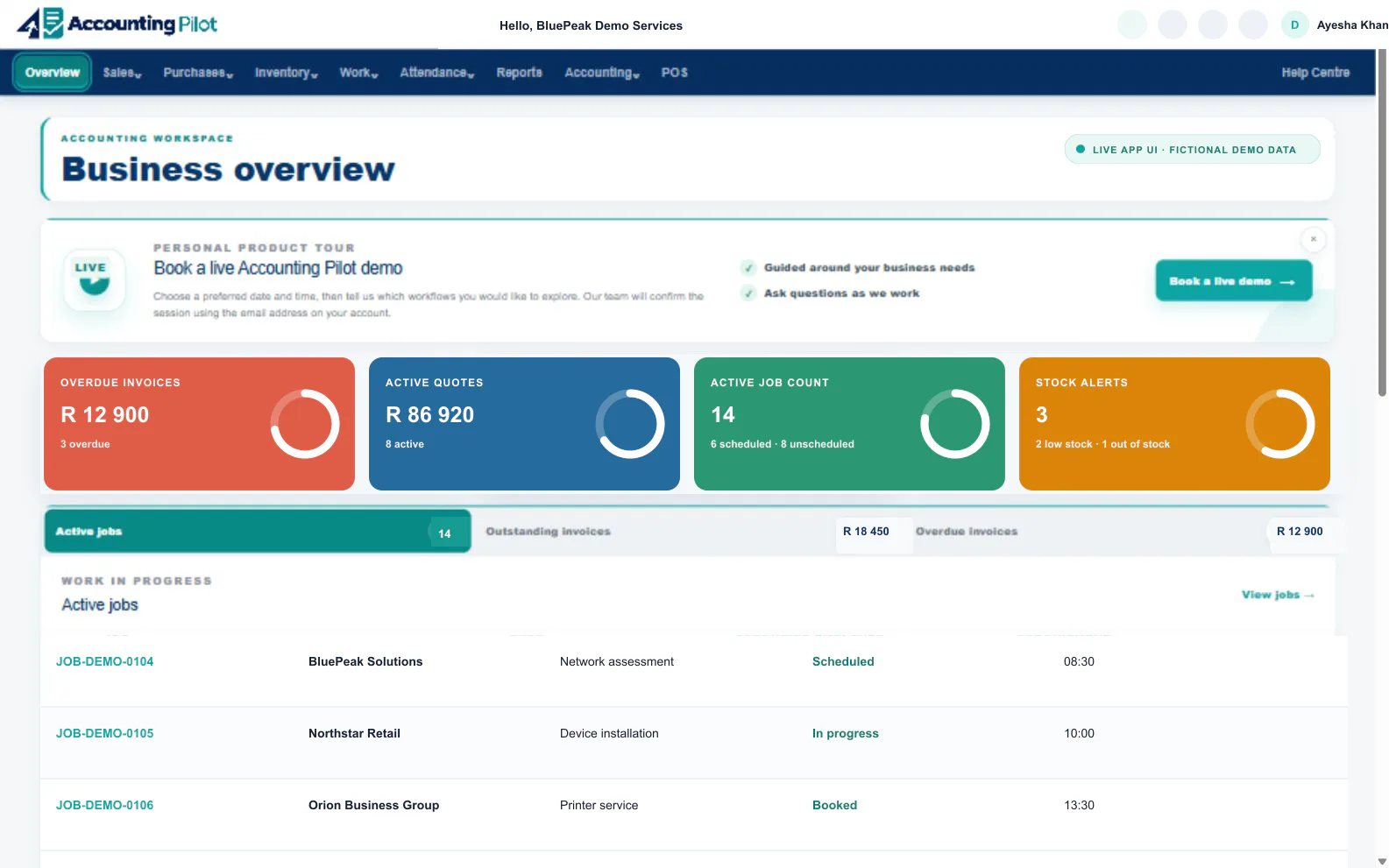The width and height of the screenshot is (1389, 868).
Task: Click the scrollbar down arrow
Action: click(x=1382, y=861)
